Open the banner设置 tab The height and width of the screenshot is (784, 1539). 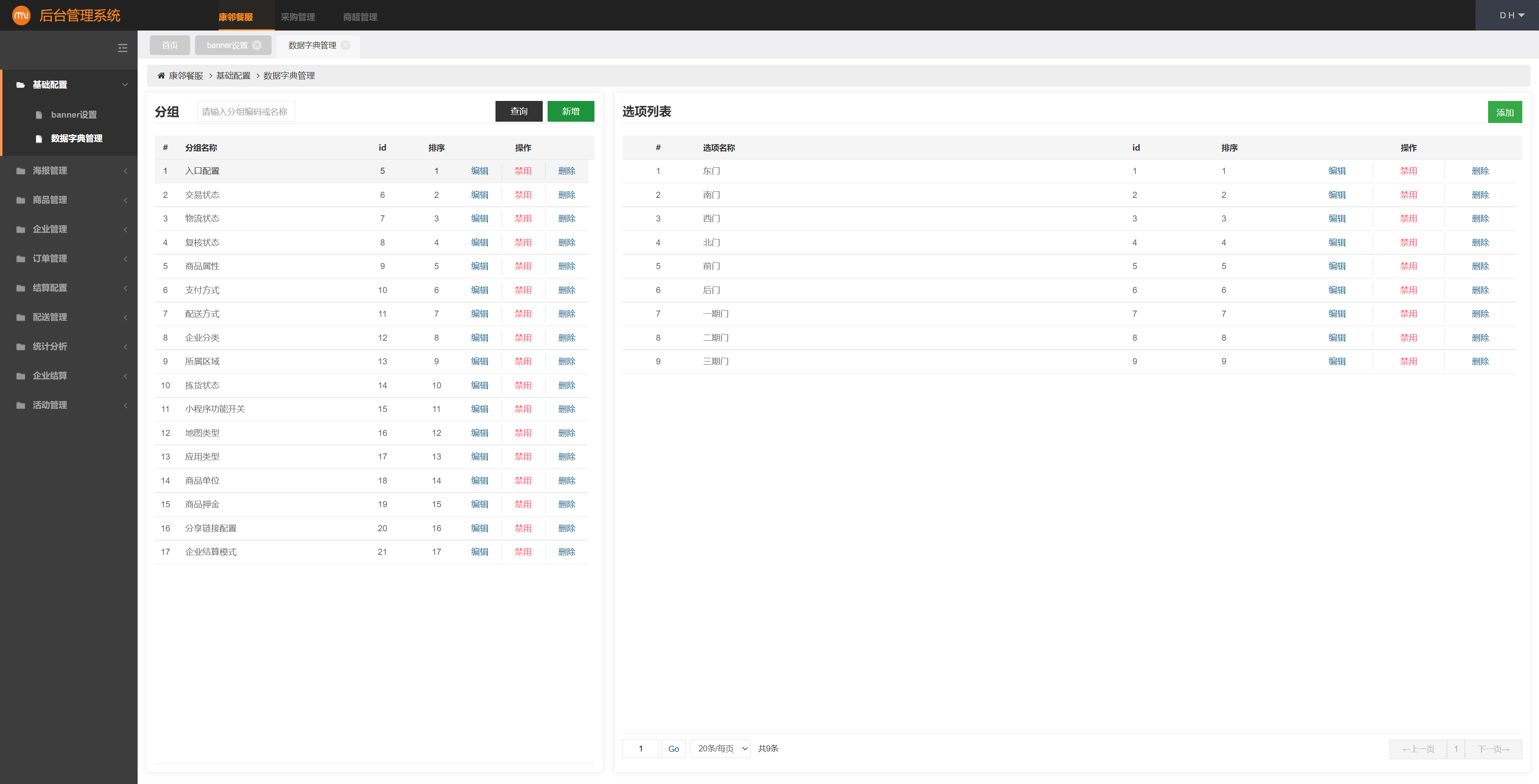227,45
